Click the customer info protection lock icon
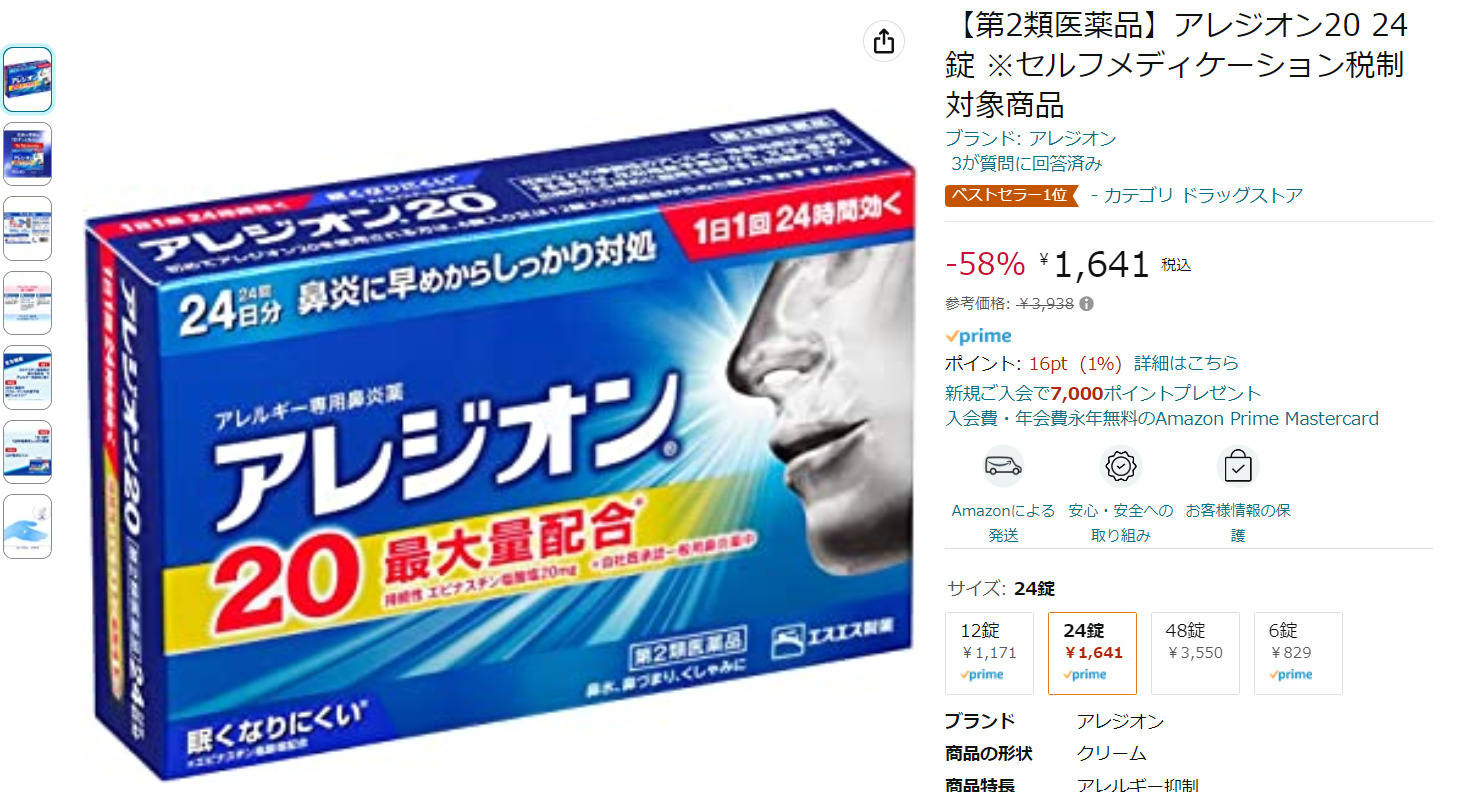1457x792 pixels. pos(1238,466)
